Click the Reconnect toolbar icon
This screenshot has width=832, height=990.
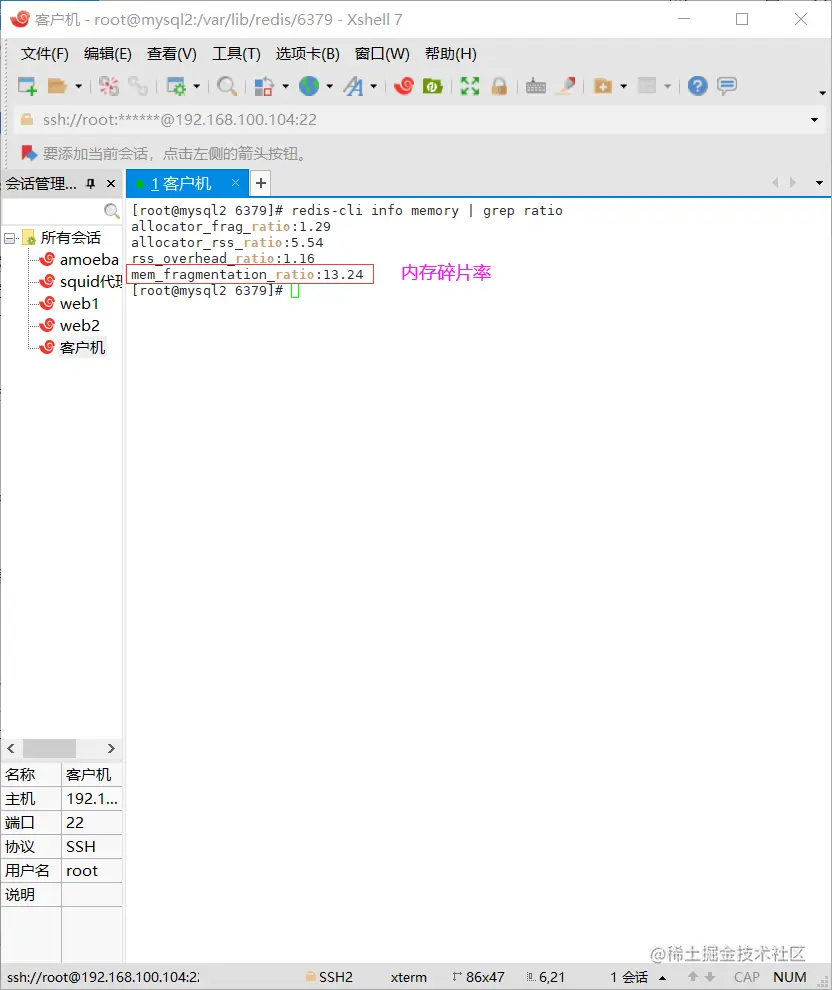point(138,86)
